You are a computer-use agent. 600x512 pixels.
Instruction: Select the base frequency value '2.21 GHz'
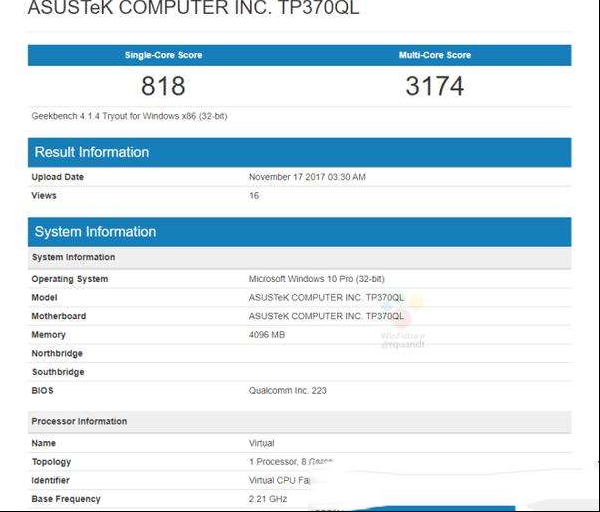pos(268,499)
